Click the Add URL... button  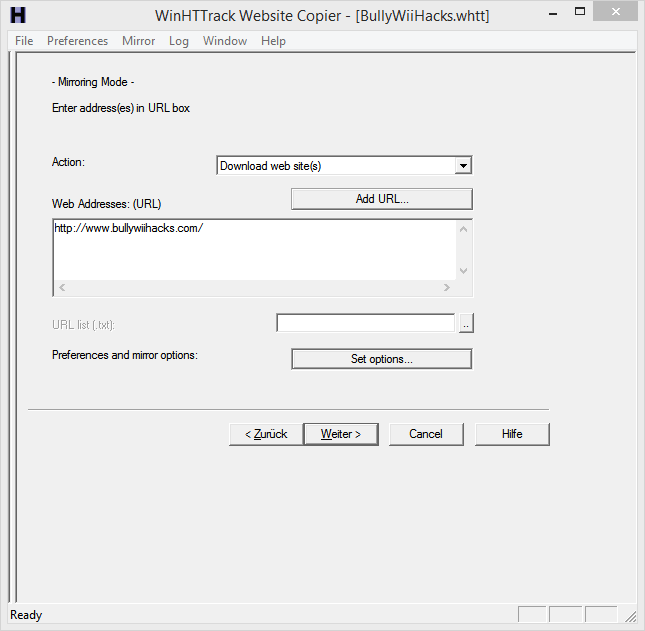[382, 199]
